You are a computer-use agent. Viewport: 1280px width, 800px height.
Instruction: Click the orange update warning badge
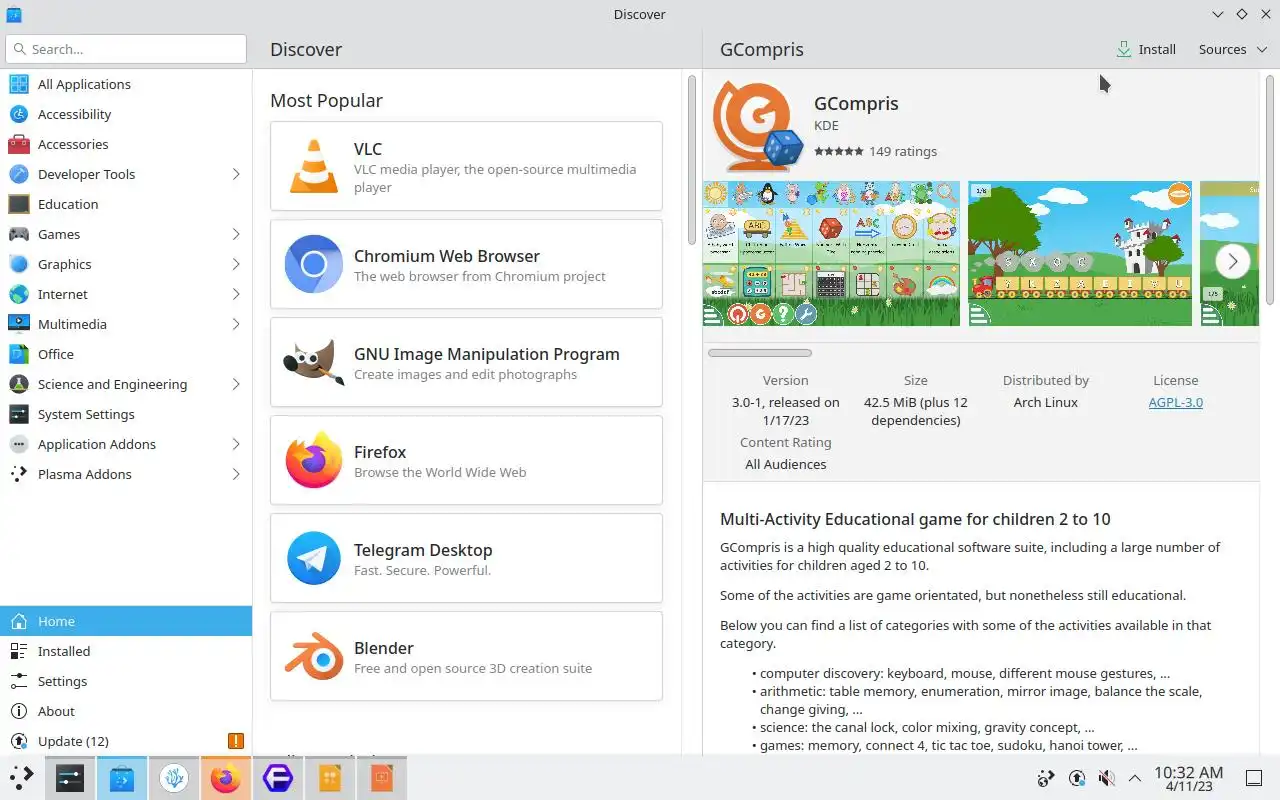click(236, 741)
